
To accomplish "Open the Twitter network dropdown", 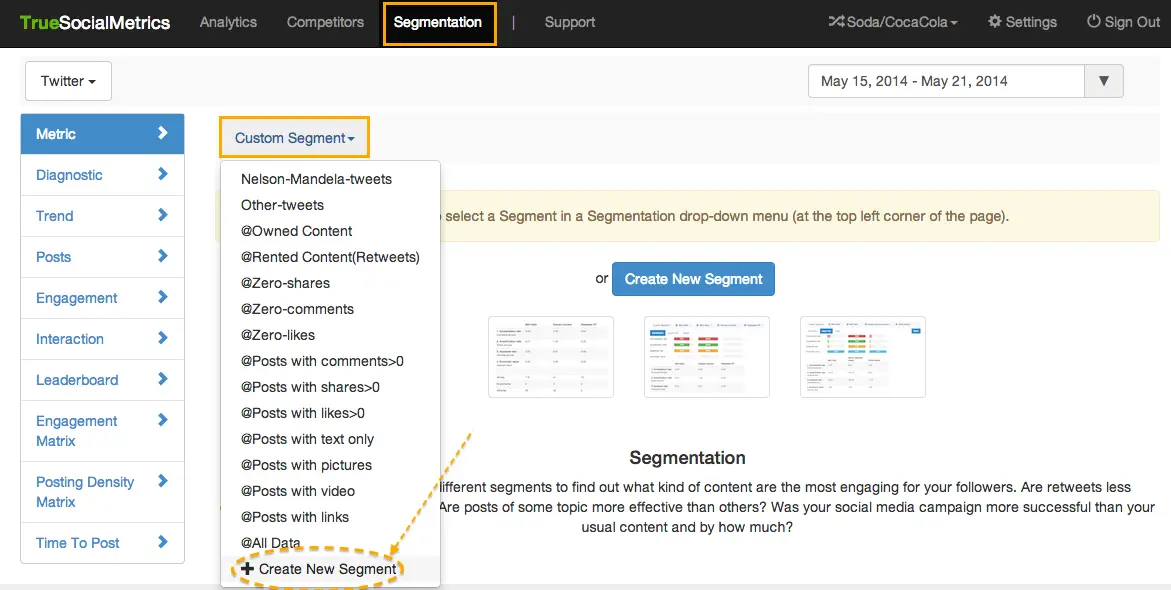I will pyautogui.click(x=68, y=81).
